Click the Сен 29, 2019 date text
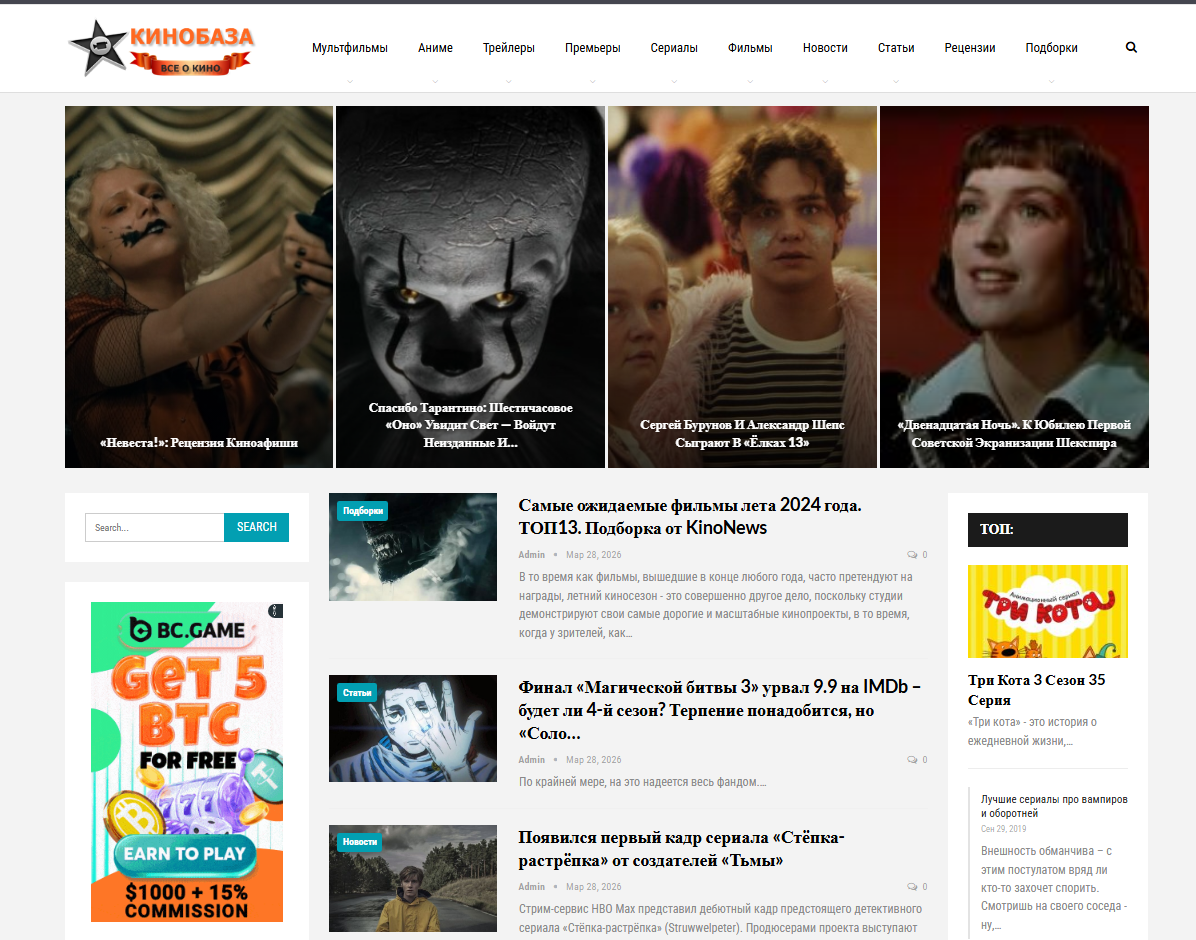This screenshot has width=1196, height=940. click(x=1004, y=829)
